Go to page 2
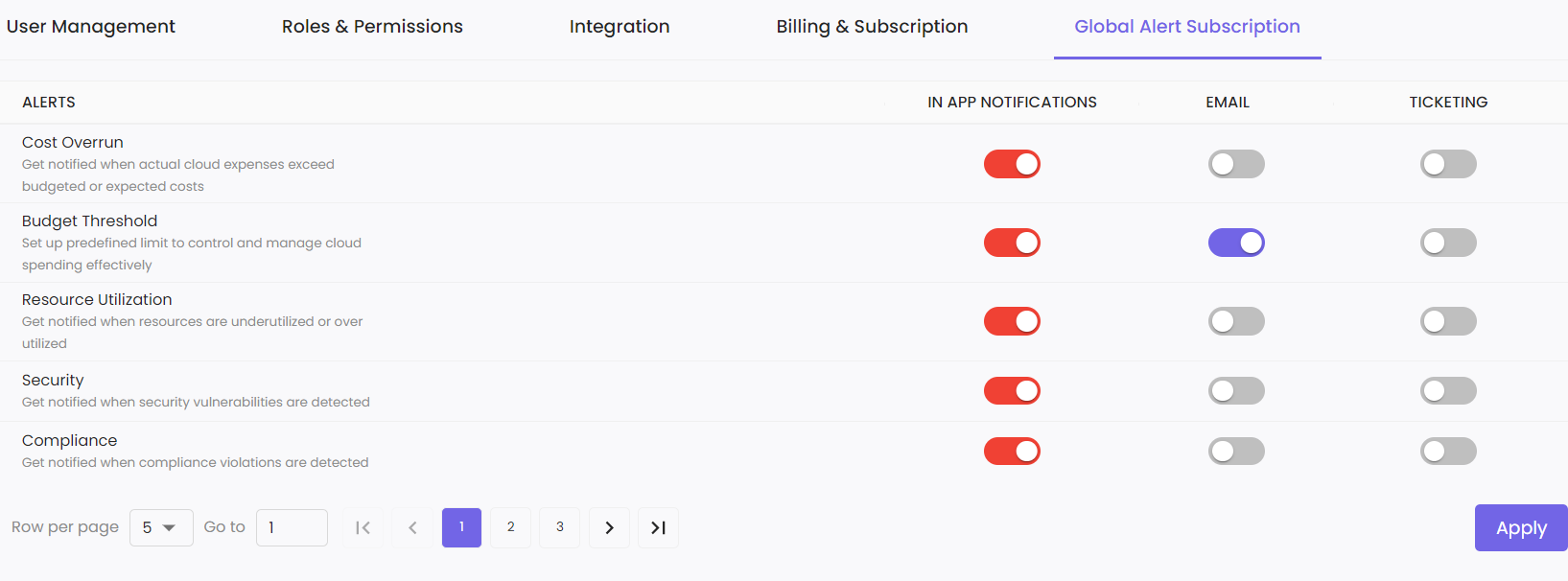This screenshot has height=581, width=1568. (x=510, y=527)
